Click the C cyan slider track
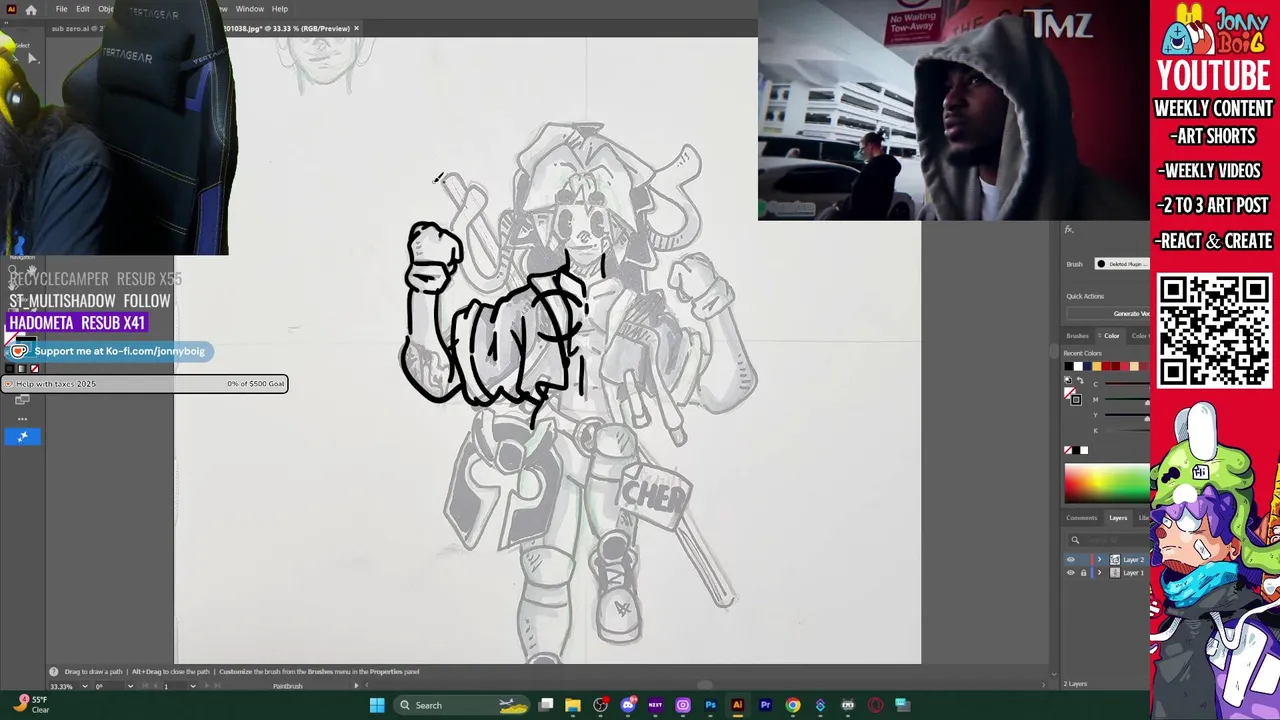The image size is (1280, 720). (x=1127, y=384)
